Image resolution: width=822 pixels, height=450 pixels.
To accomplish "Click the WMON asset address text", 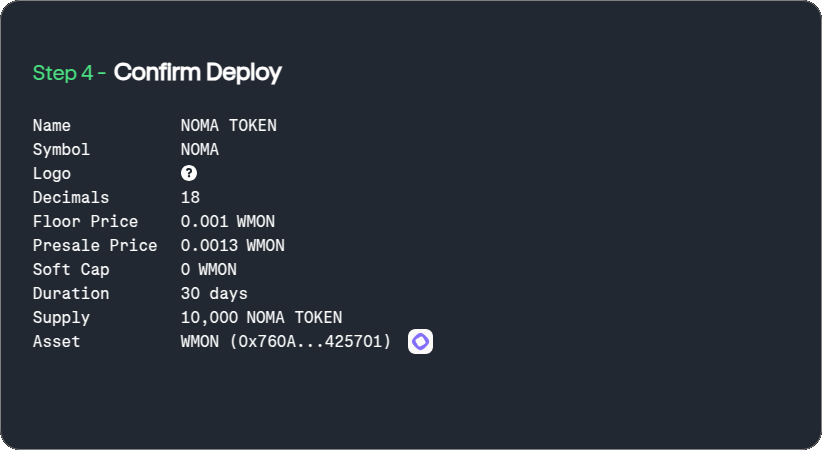I will coord(286,341).
